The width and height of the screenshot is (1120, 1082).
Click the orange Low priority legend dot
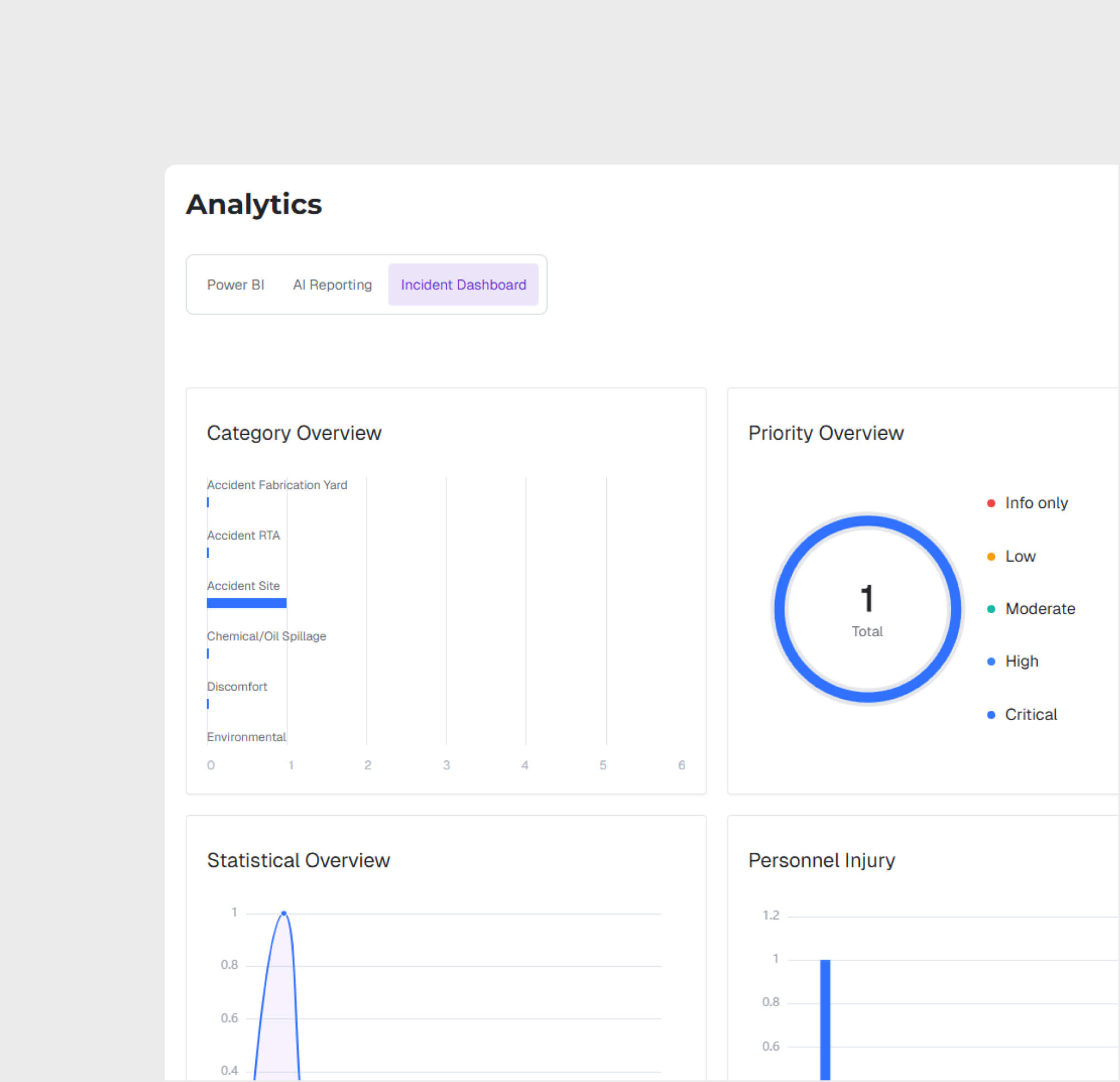pos(992,557)
